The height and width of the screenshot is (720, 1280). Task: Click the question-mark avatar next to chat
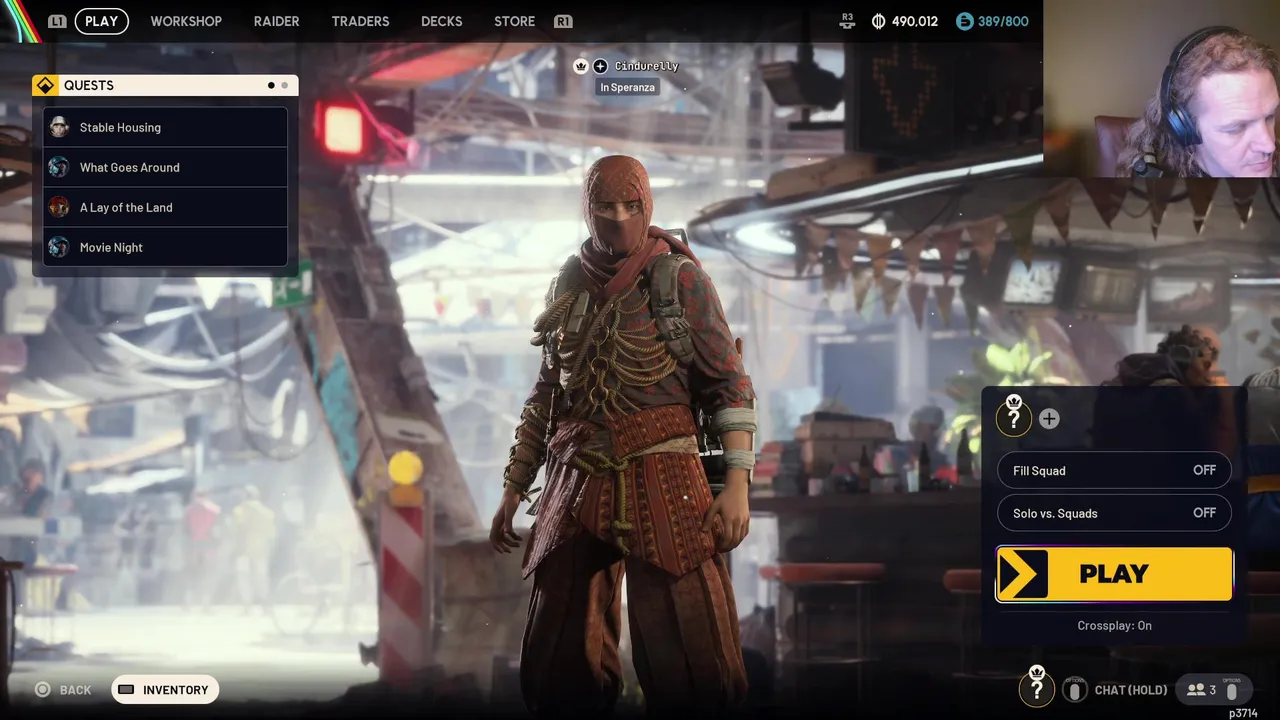click(1036, 688)
